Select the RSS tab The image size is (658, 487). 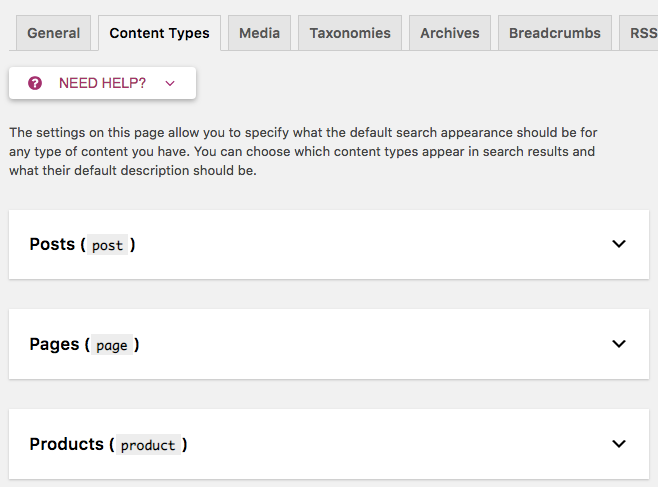coord(640,33)
